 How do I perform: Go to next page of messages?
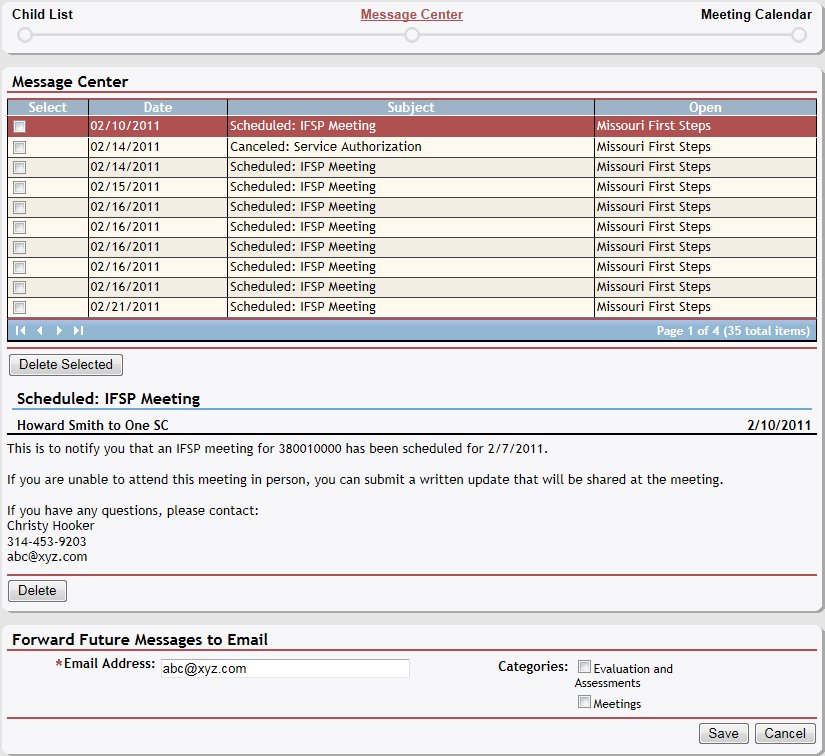coord(59,330)
